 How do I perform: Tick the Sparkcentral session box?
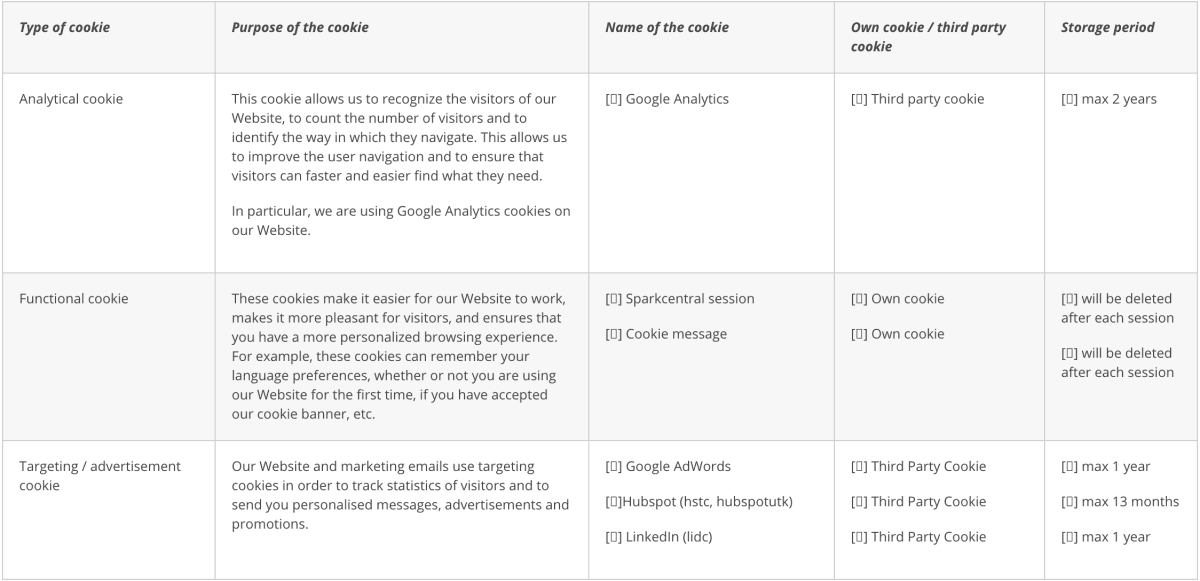point(612,299)
